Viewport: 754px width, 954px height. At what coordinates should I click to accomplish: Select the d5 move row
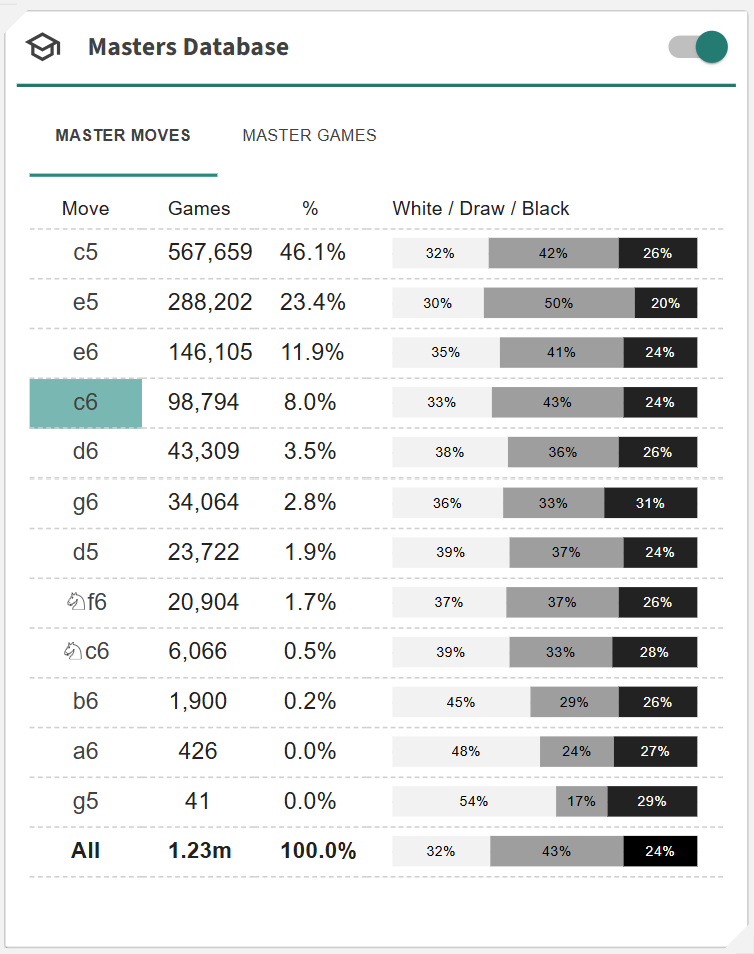[x=86, y=552]
